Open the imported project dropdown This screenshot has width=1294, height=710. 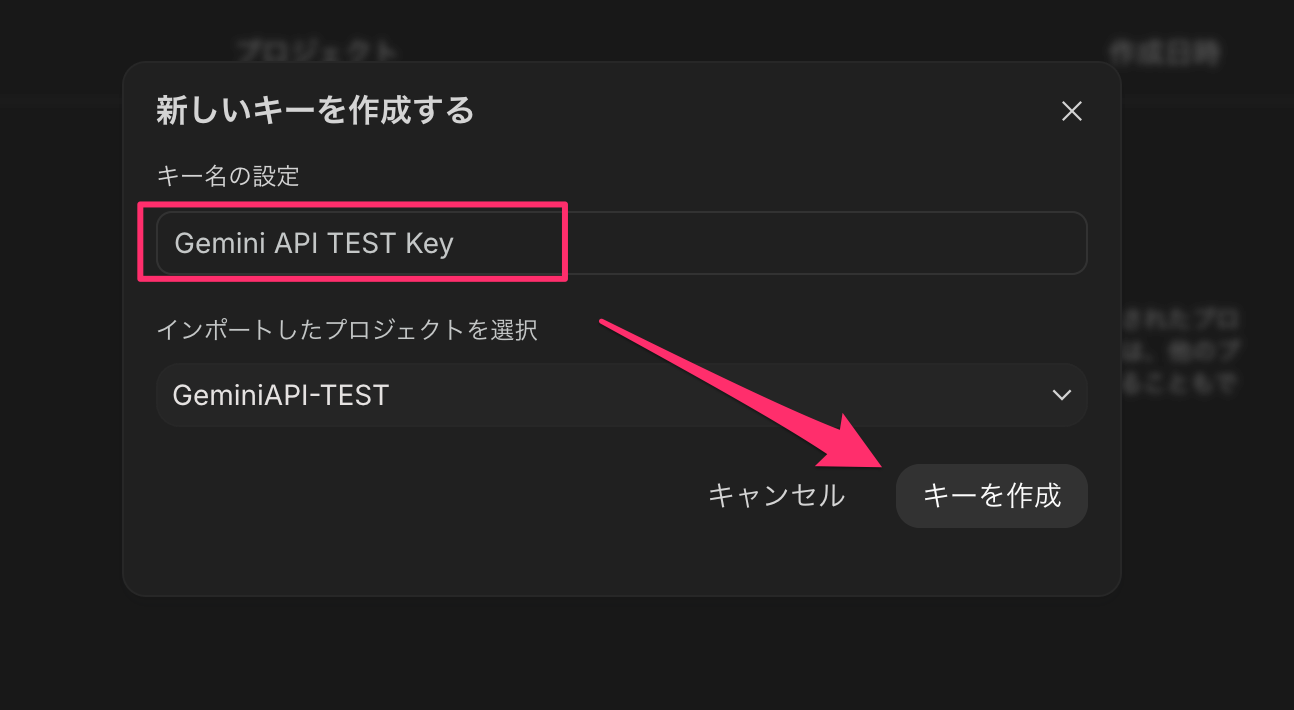(x=620, y=395)
